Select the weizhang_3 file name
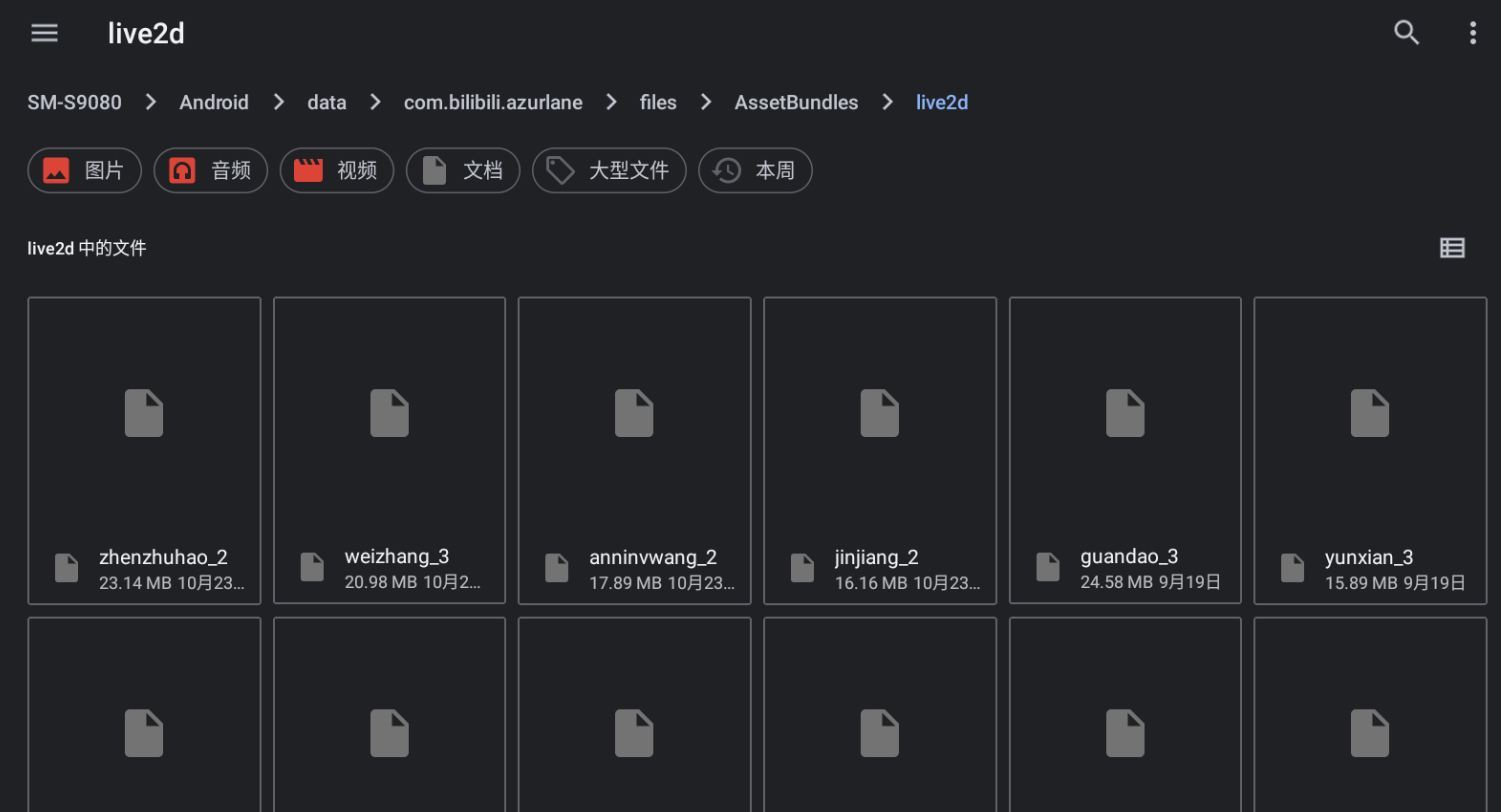This screenshot has width=1501, height=812. [x=397, y=557]
